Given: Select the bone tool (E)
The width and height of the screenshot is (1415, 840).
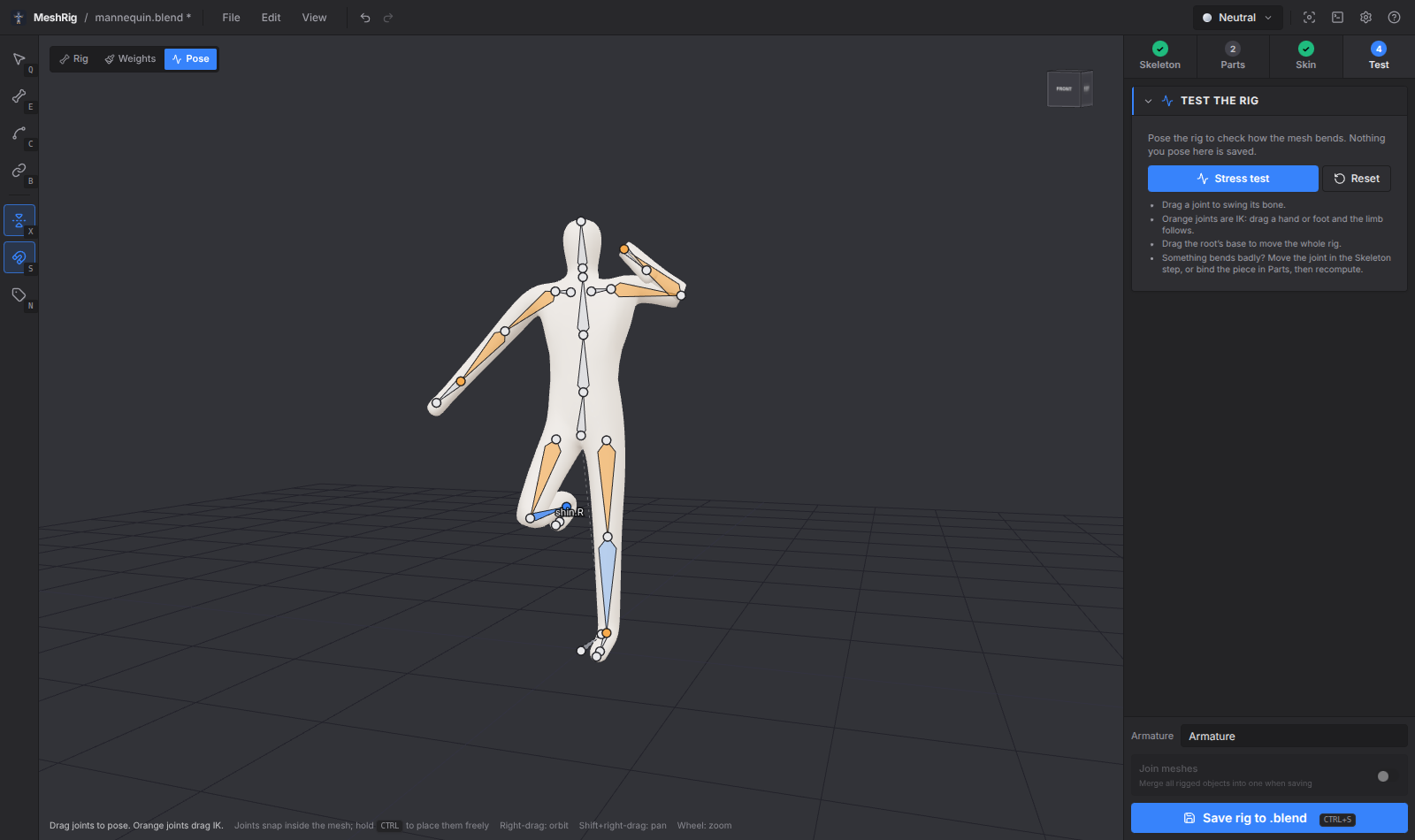Looking at the screenshot, I should 19,96.
